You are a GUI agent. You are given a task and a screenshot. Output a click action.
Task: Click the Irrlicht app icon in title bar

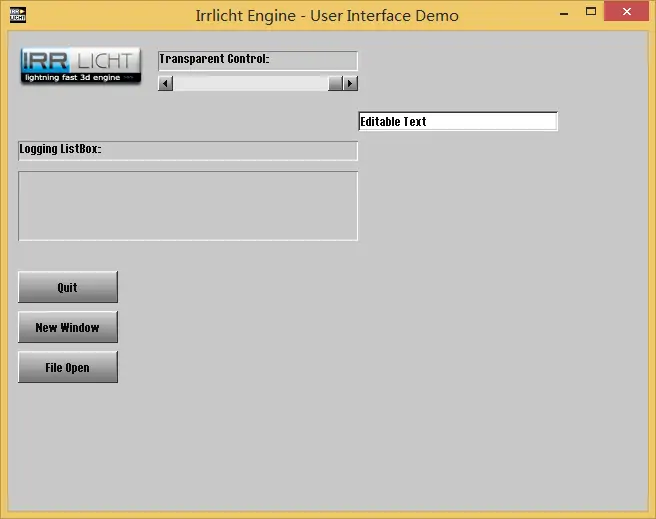pyautogui.click(x=18, y=15)
